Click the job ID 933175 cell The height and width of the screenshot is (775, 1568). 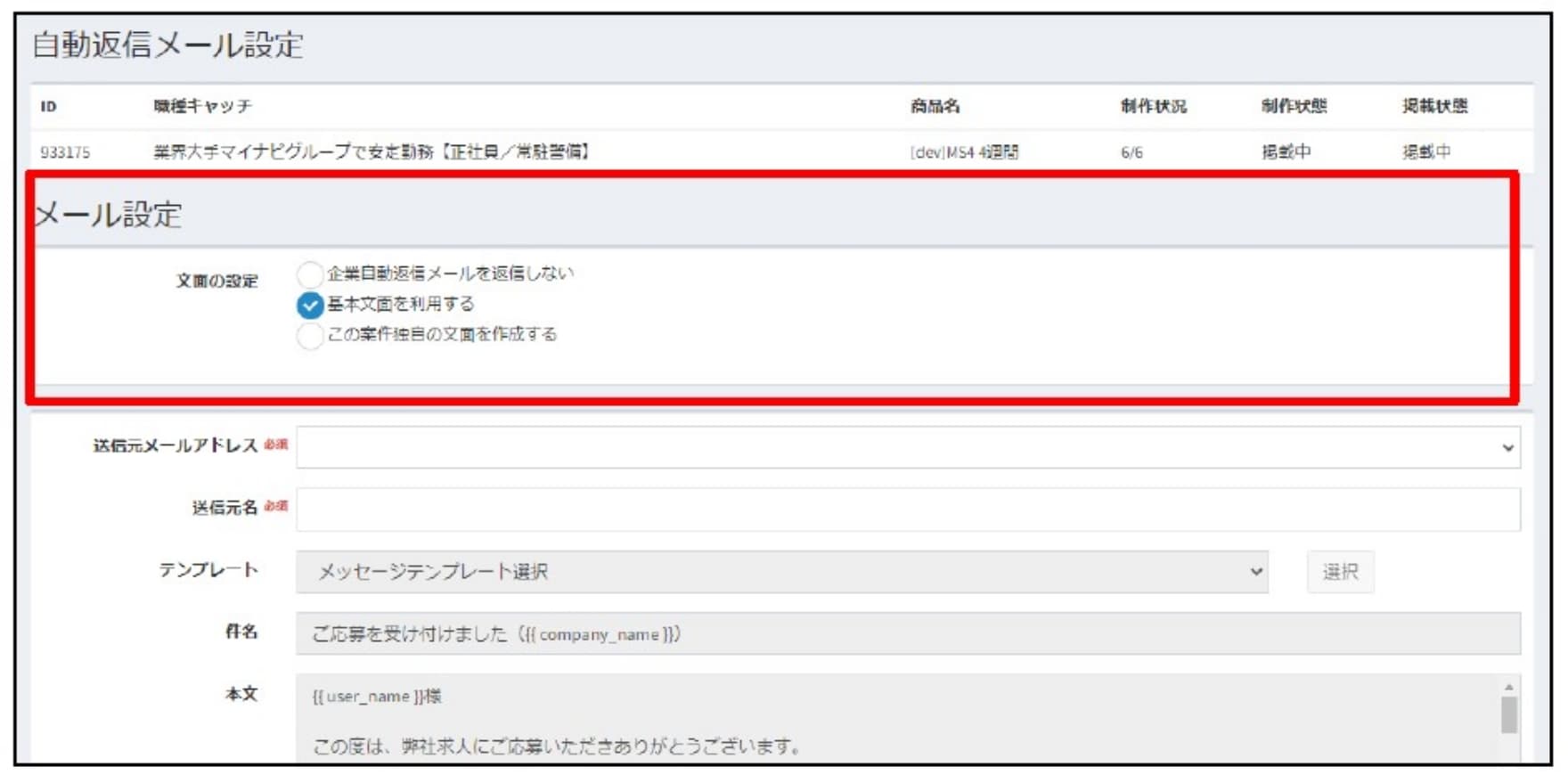65,152
